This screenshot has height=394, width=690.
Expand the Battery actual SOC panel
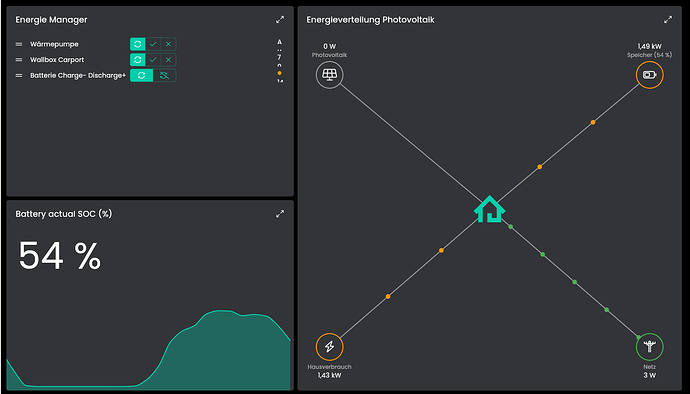tap(280, 214)
